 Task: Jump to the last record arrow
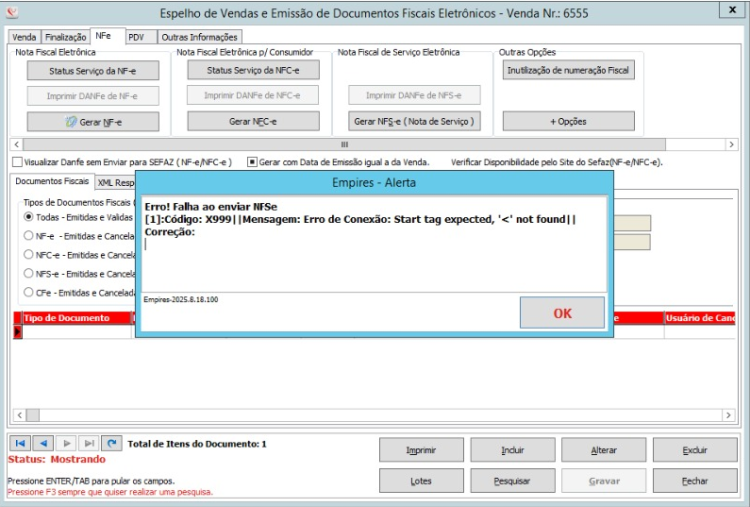pyautogui.click(x=89, y=443)
